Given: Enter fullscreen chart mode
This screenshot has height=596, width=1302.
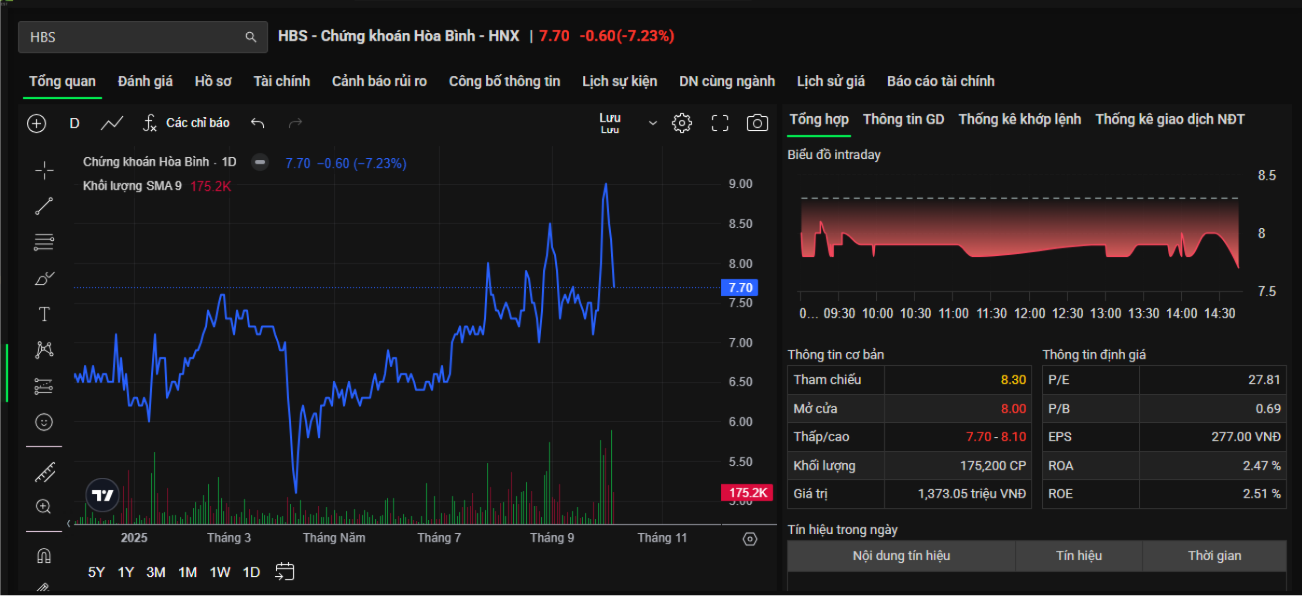Looking at the screenshot, I should pyautogui.click(x=720, y=123).
